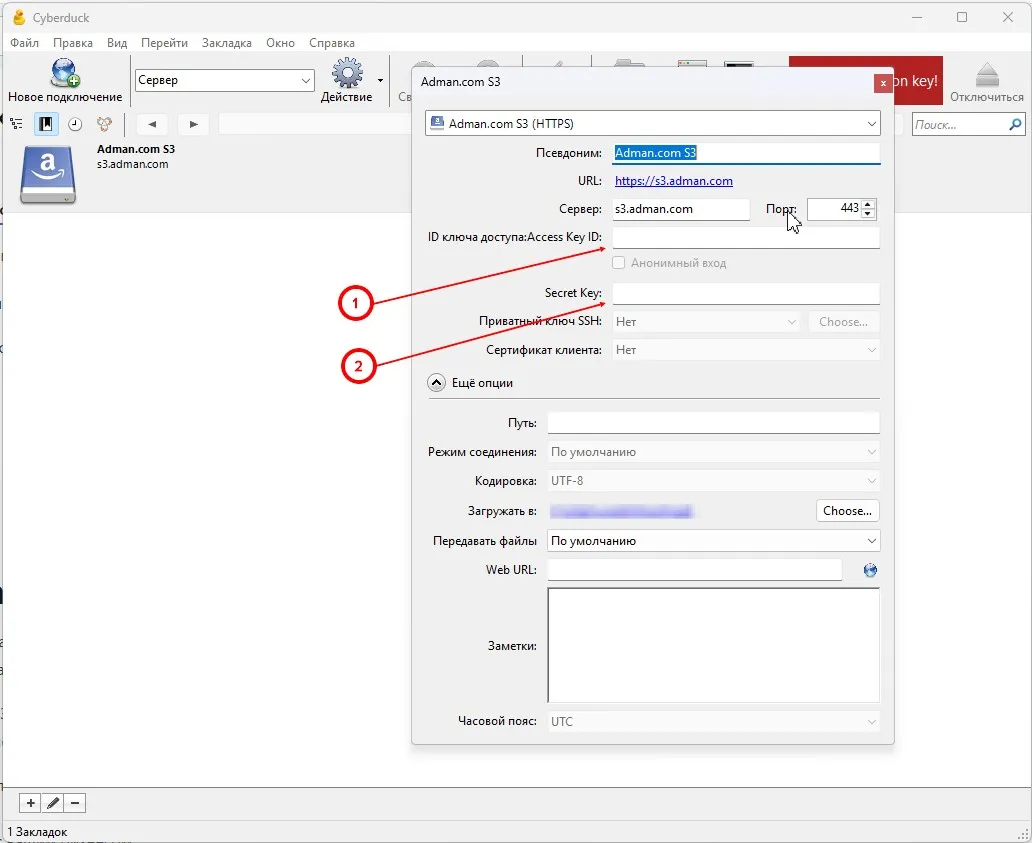Click the Заметки notes text area
This screenshot has width=1032, height=843.
tap(713, 646)
